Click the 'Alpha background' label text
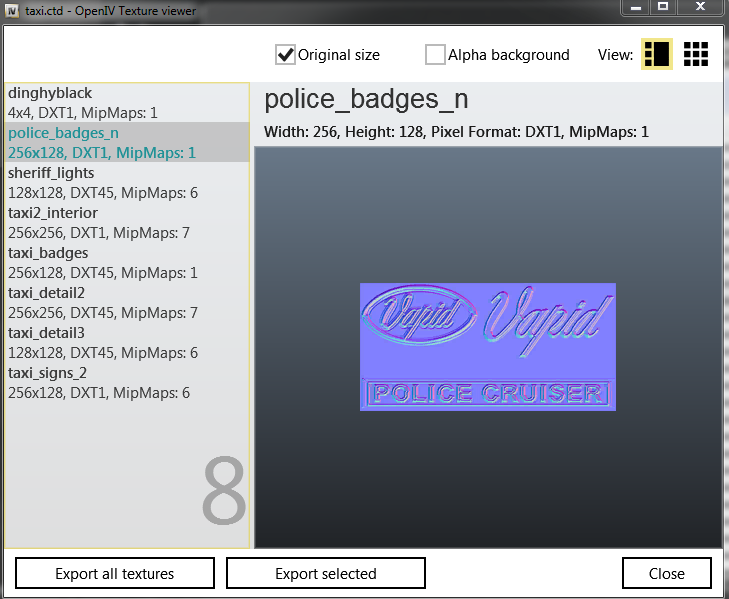The image size is (729, 599). coord(509,55)
